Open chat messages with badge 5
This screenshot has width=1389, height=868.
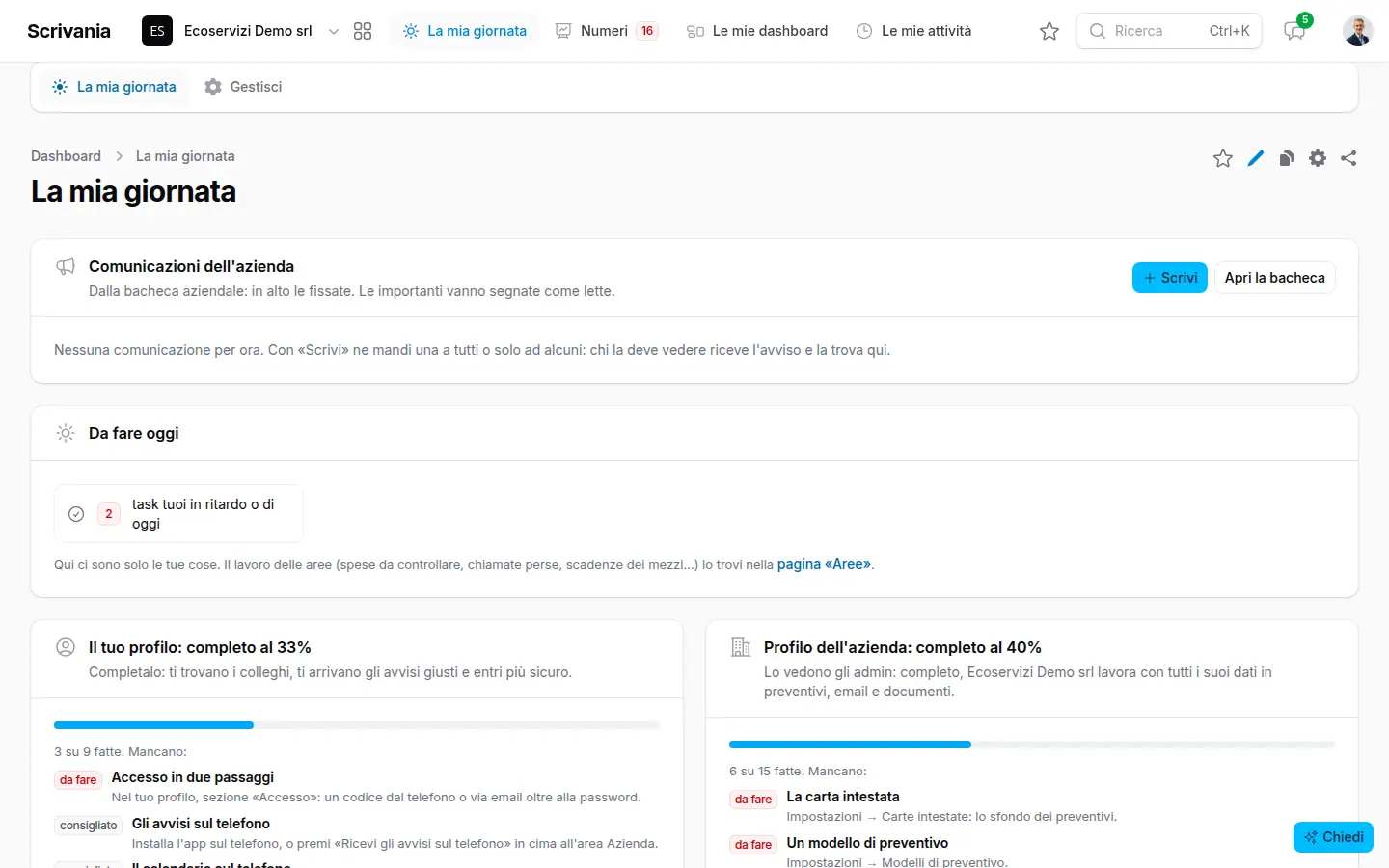(1295, 31)
